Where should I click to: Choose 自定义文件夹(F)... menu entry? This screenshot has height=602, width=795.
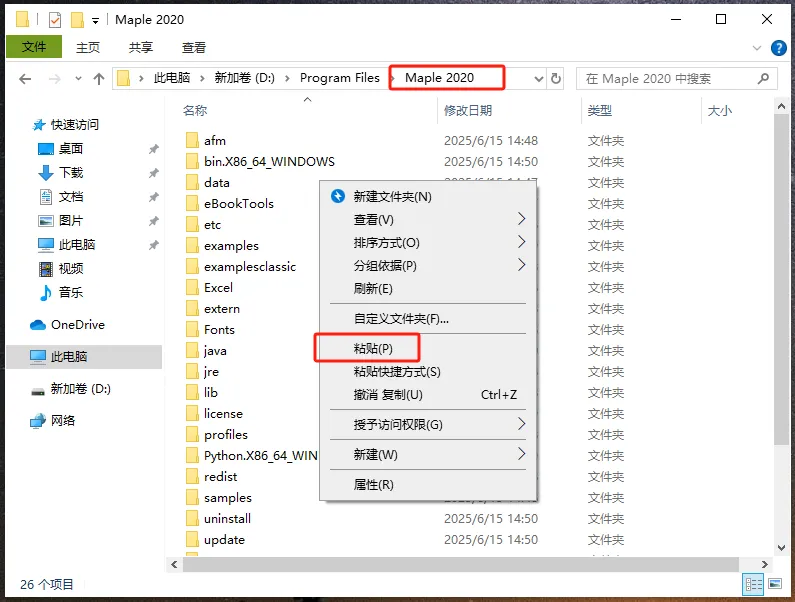(428, 318)
